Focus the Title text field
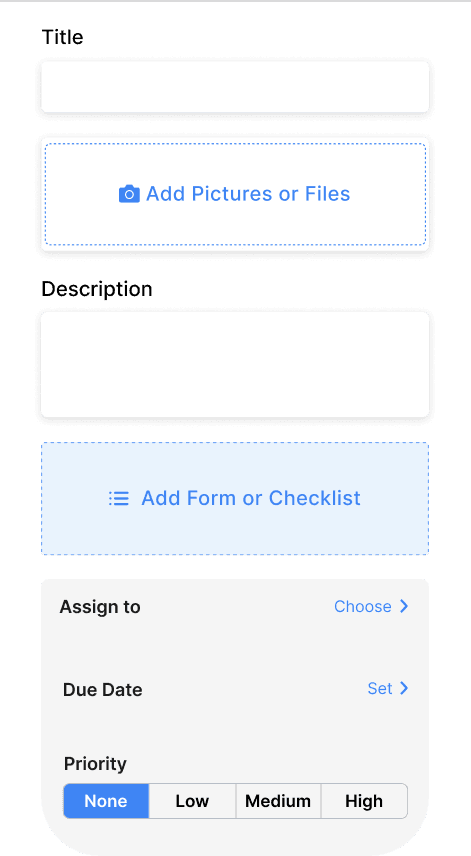Viewport: 471px width, 856px height. [235, 87]
